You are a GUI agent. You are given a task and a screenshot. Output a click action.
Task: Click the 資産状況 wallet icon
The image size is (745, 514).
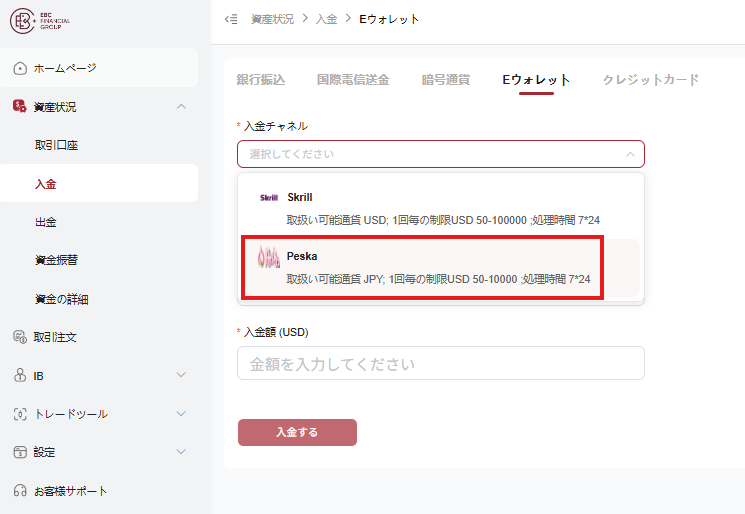click(19, 106)
